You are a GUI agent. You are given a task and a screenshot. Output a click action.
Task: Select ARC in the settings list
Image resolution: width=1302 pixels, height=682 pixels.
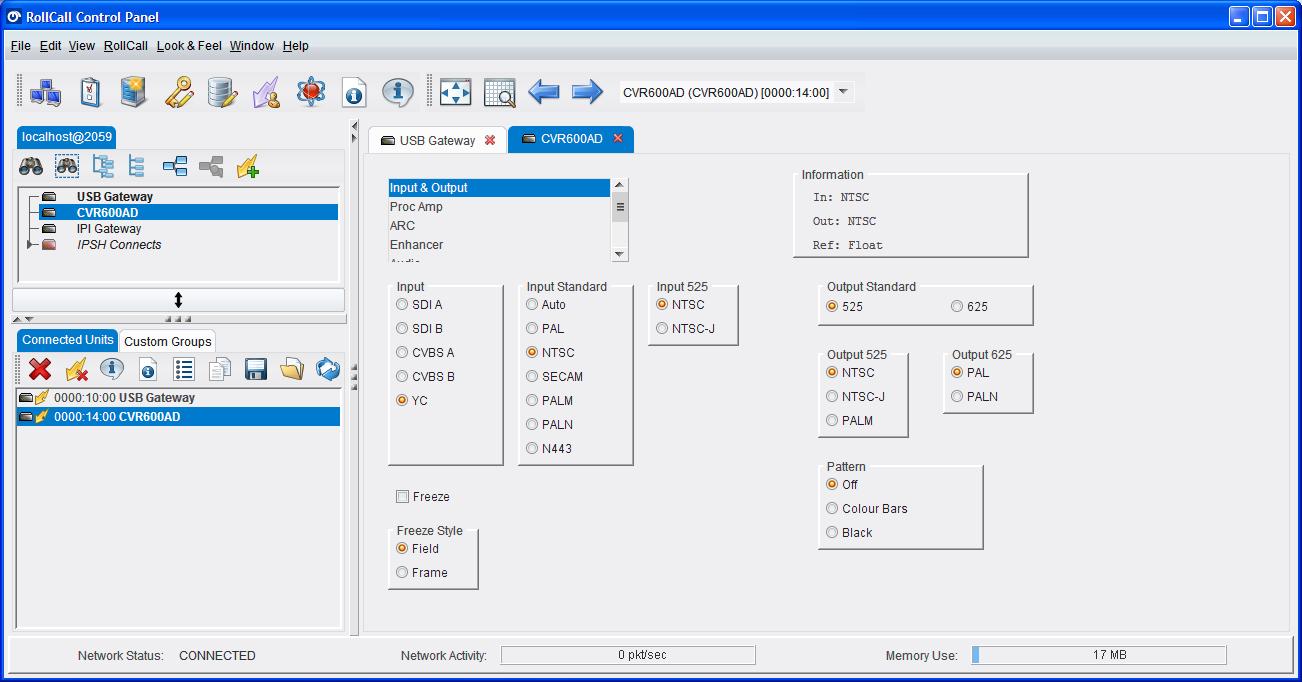pos(499,226)
